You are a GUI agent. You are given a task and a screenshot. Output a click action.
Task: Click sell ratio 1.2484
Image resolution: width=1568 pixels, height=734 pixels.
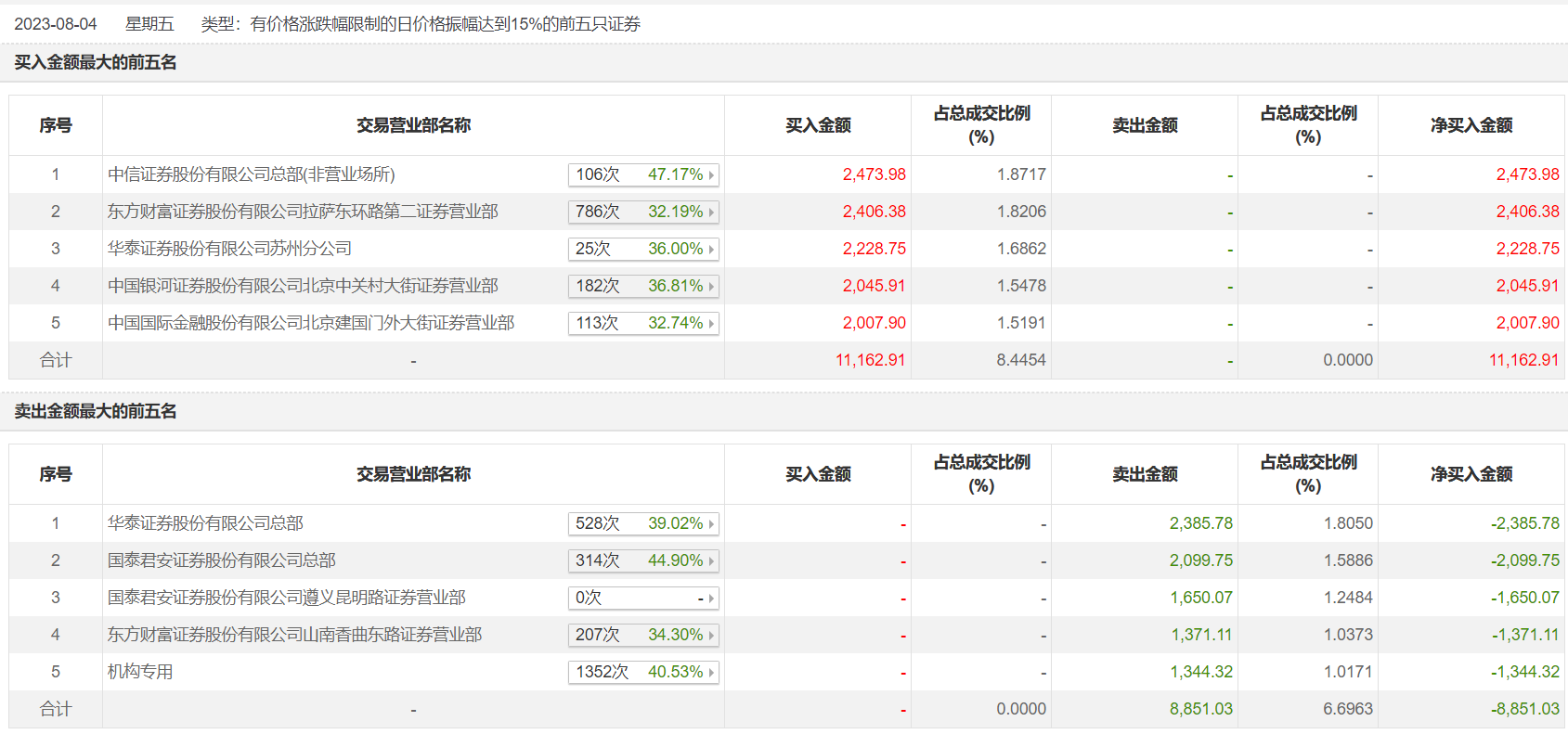[1348, 598]
